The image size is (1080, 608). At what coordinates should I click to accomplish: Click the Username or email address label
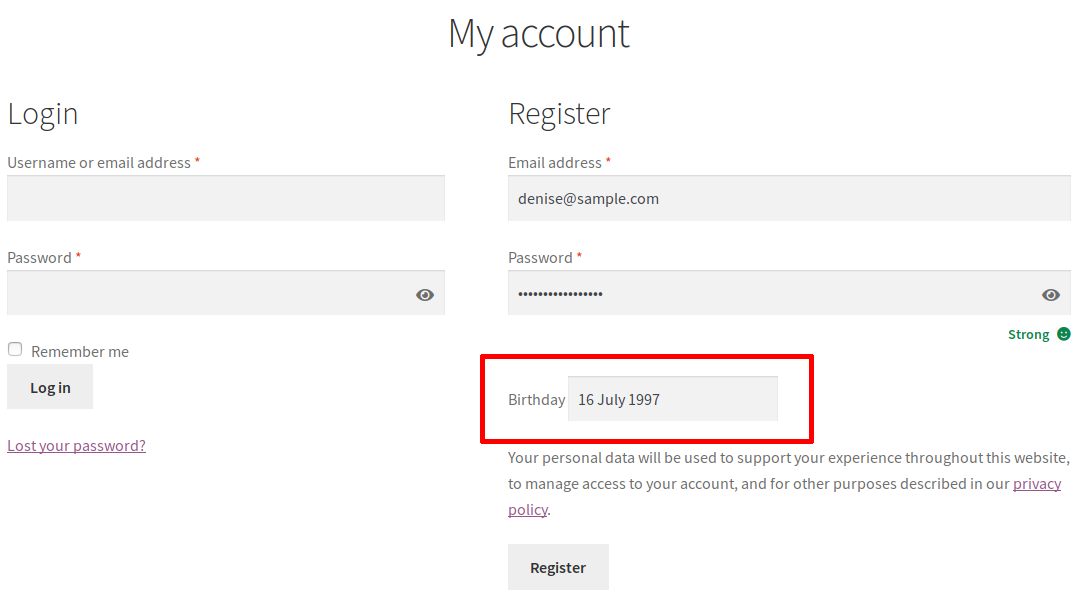point(99,163)
